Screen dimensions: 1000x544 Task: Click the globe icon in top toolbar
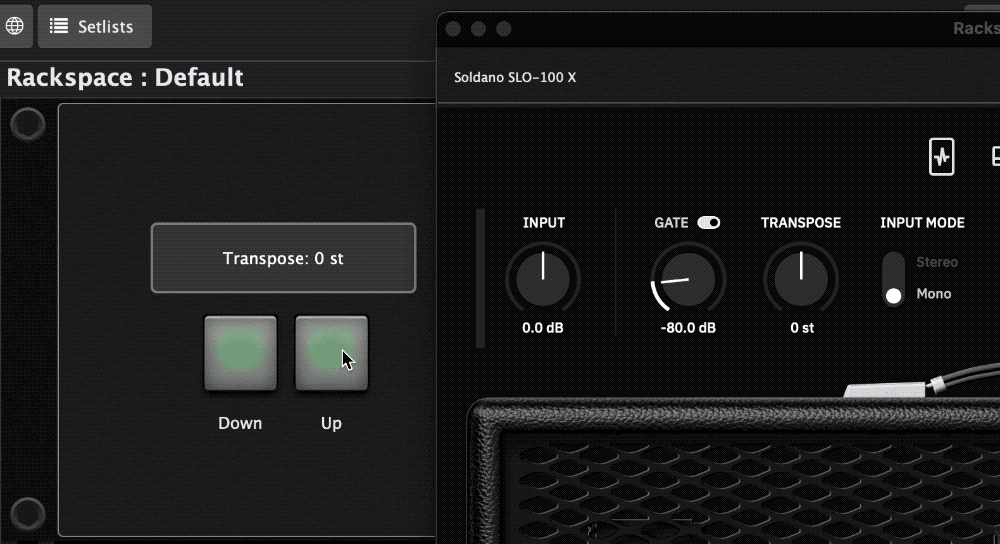pyautogui.click(x=15, y=26)
